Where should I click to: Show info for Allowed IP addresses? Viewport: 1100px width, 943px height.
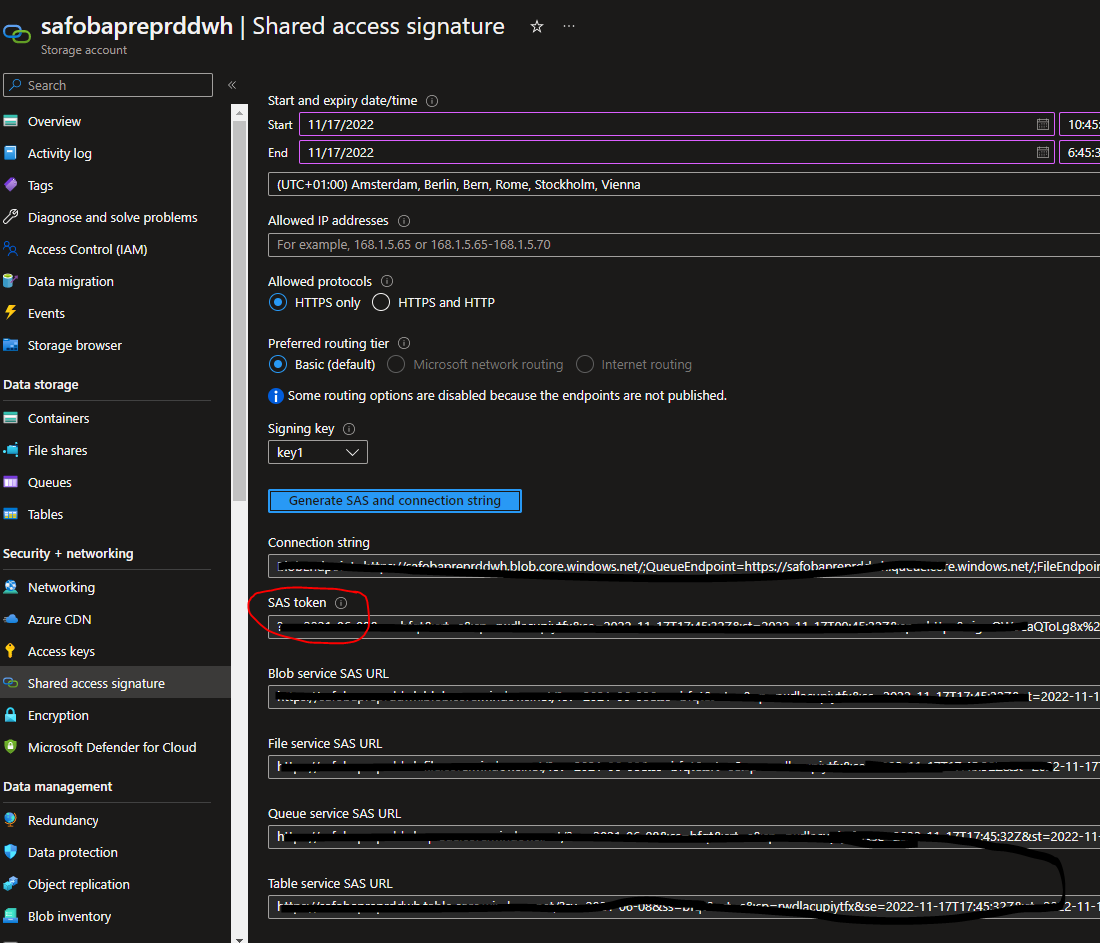coord(404,221)
